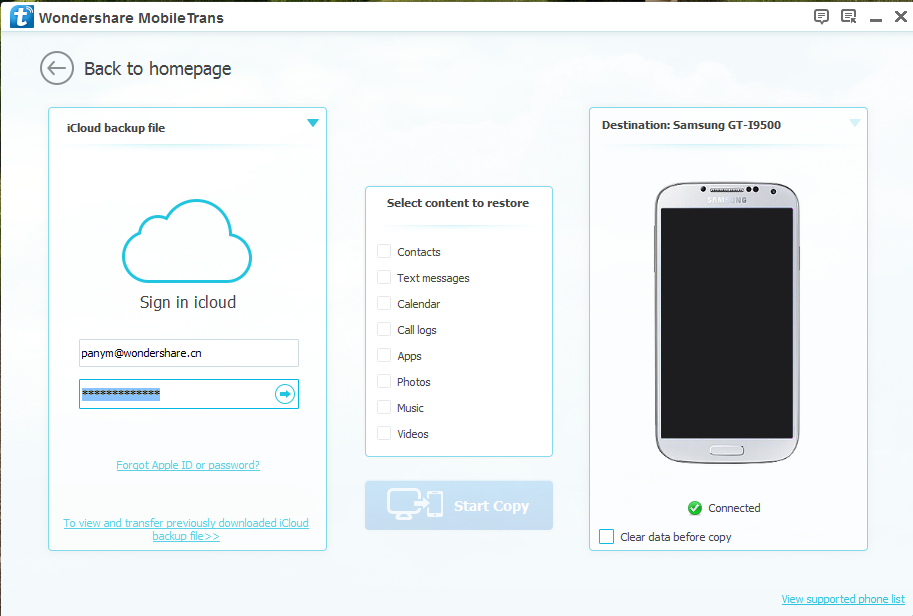913x616 pixels.
Task: Minimize the MobileTrans window
Action: 876,19
